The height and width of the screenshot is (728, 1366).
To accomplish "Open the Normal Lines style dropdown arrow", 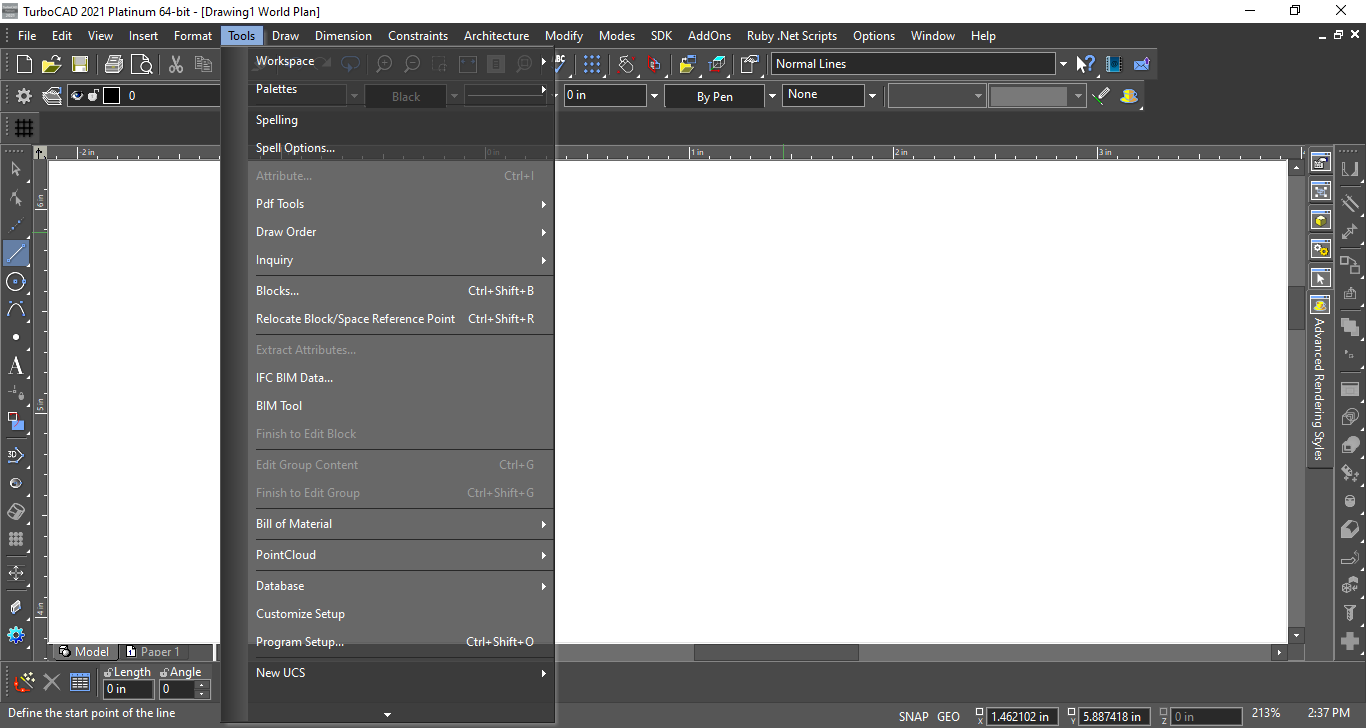I will (x=1062, y=64).
